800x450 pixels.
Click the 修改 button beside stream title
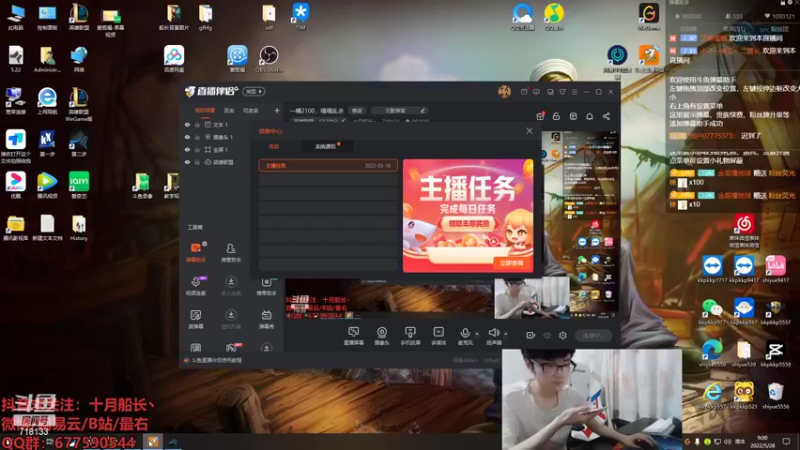(x=357, y=110)
